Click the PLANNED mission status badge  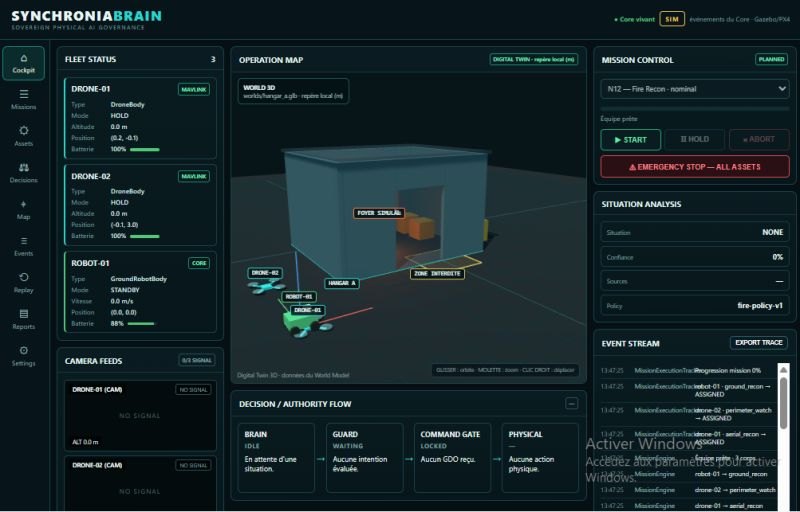[x=771, y=59]
